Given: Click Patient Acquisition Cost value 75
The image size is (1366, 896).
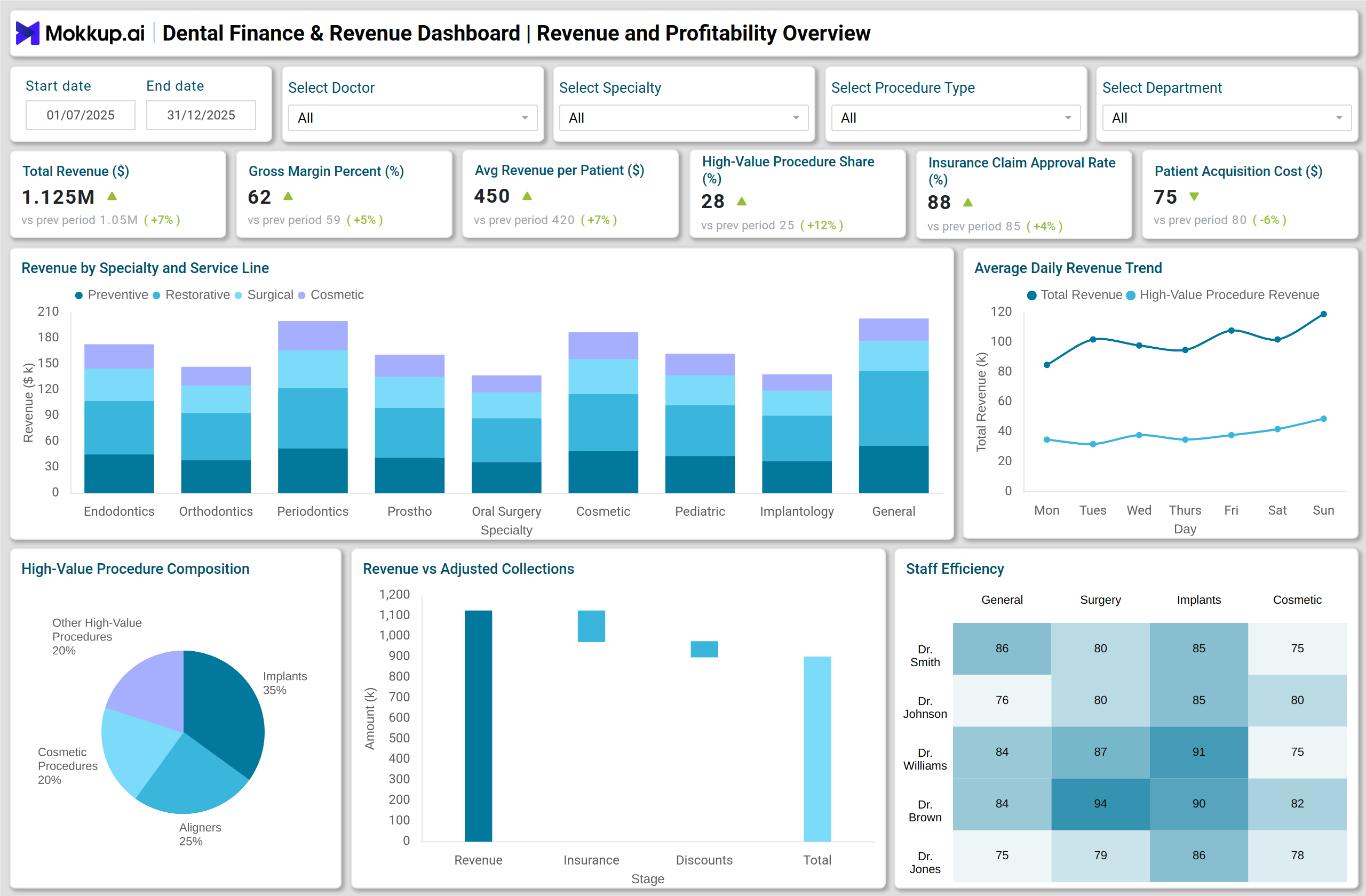Looking at the screenshot, I should tap(1165, 197).
